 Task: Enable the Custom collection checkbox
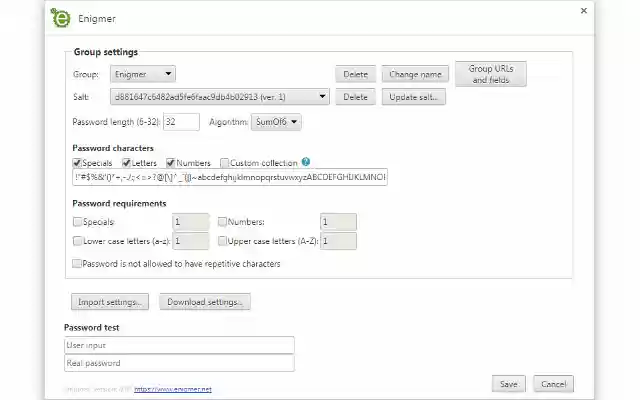coord(224,163)
